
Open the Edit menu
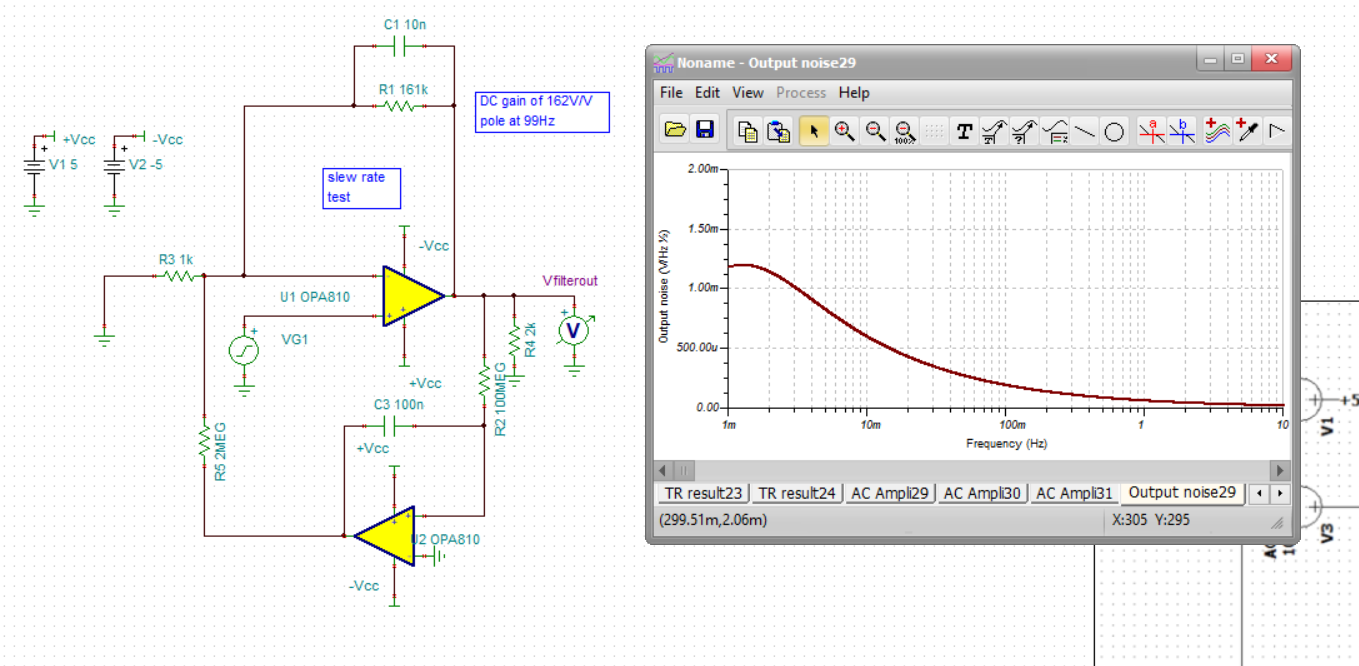pos(708,92)
